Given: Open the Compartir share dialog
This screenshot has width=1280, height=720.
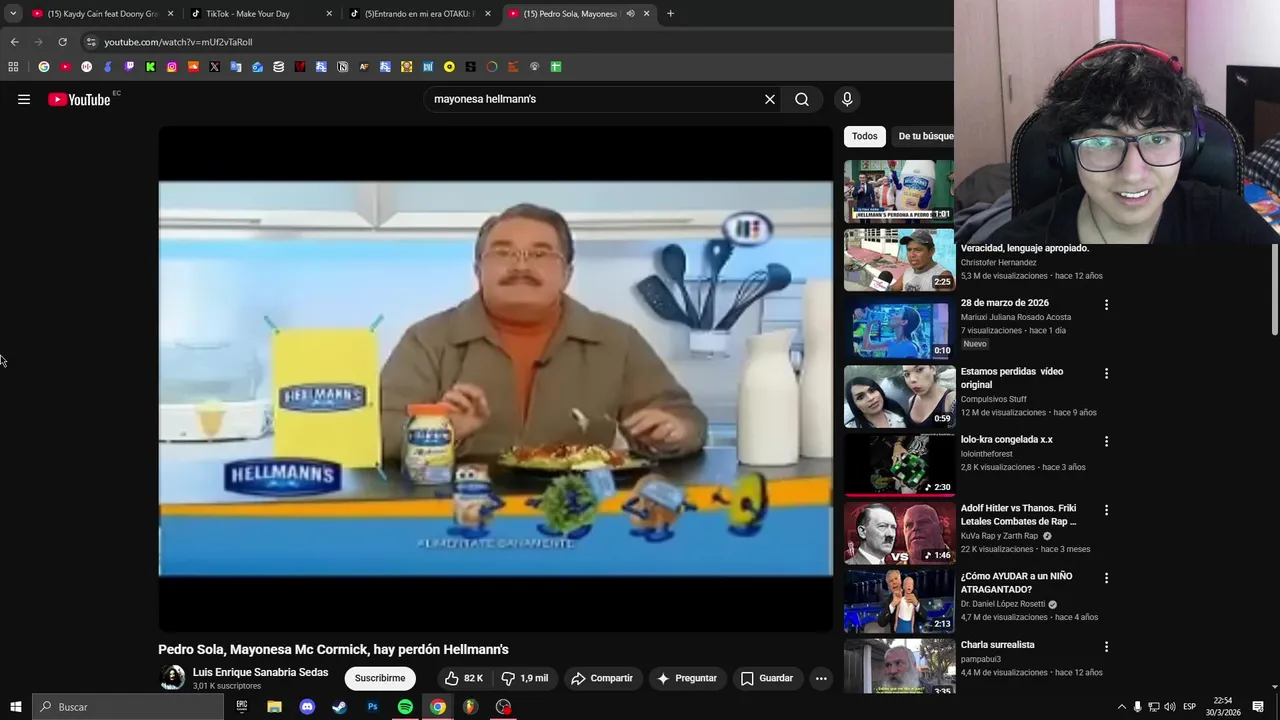Looking at the screenshot, I should [602, 678].
